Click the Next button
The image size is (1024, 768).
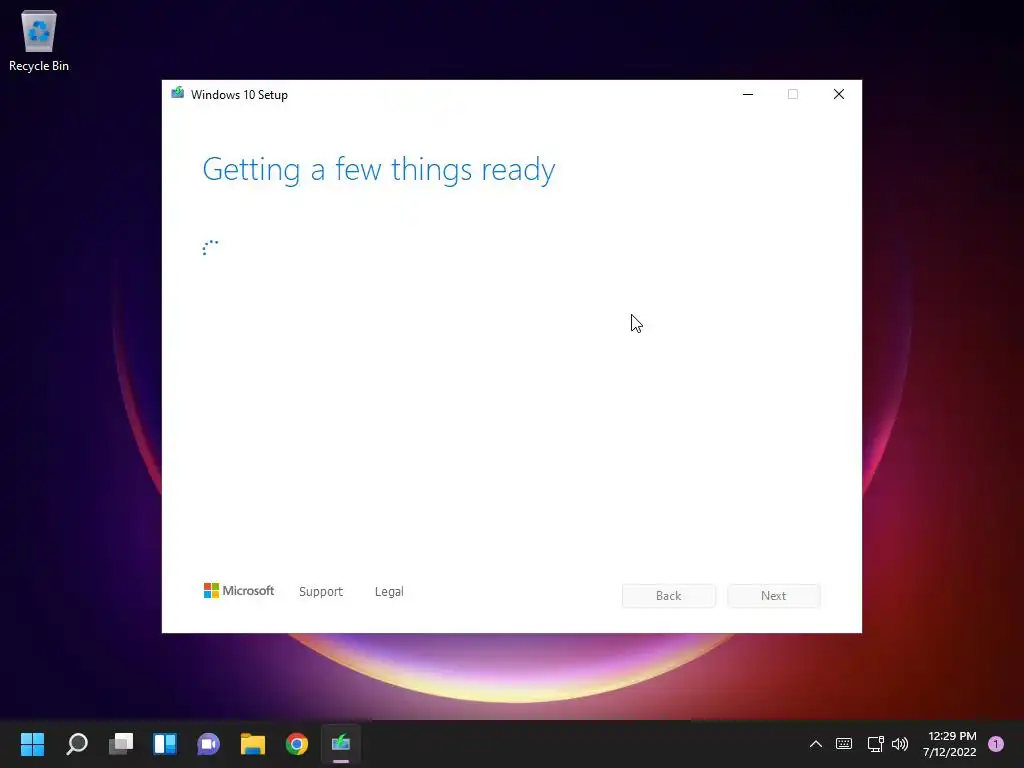(773, 596)
